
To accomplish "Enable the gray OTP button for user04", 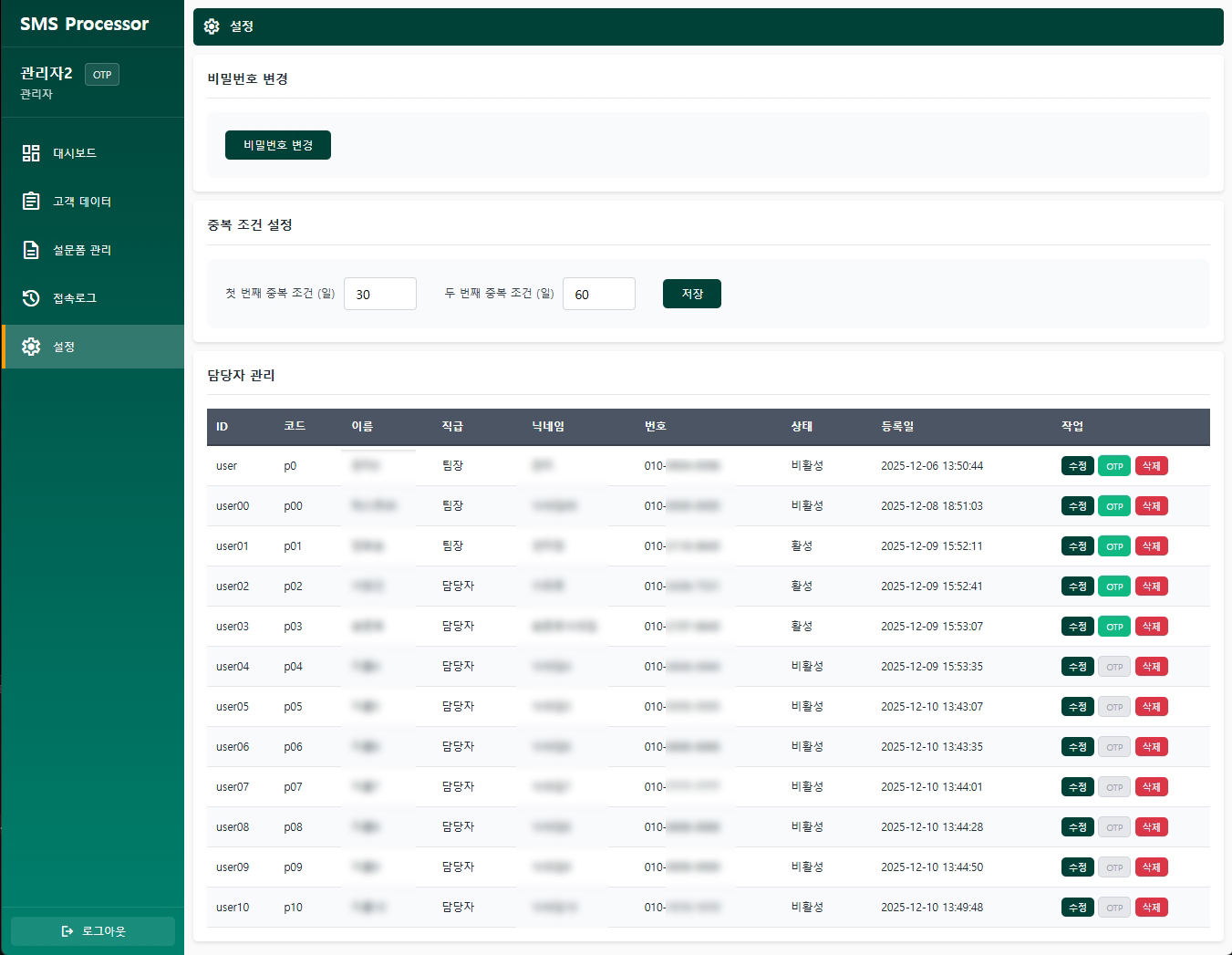I will 1114,667.
